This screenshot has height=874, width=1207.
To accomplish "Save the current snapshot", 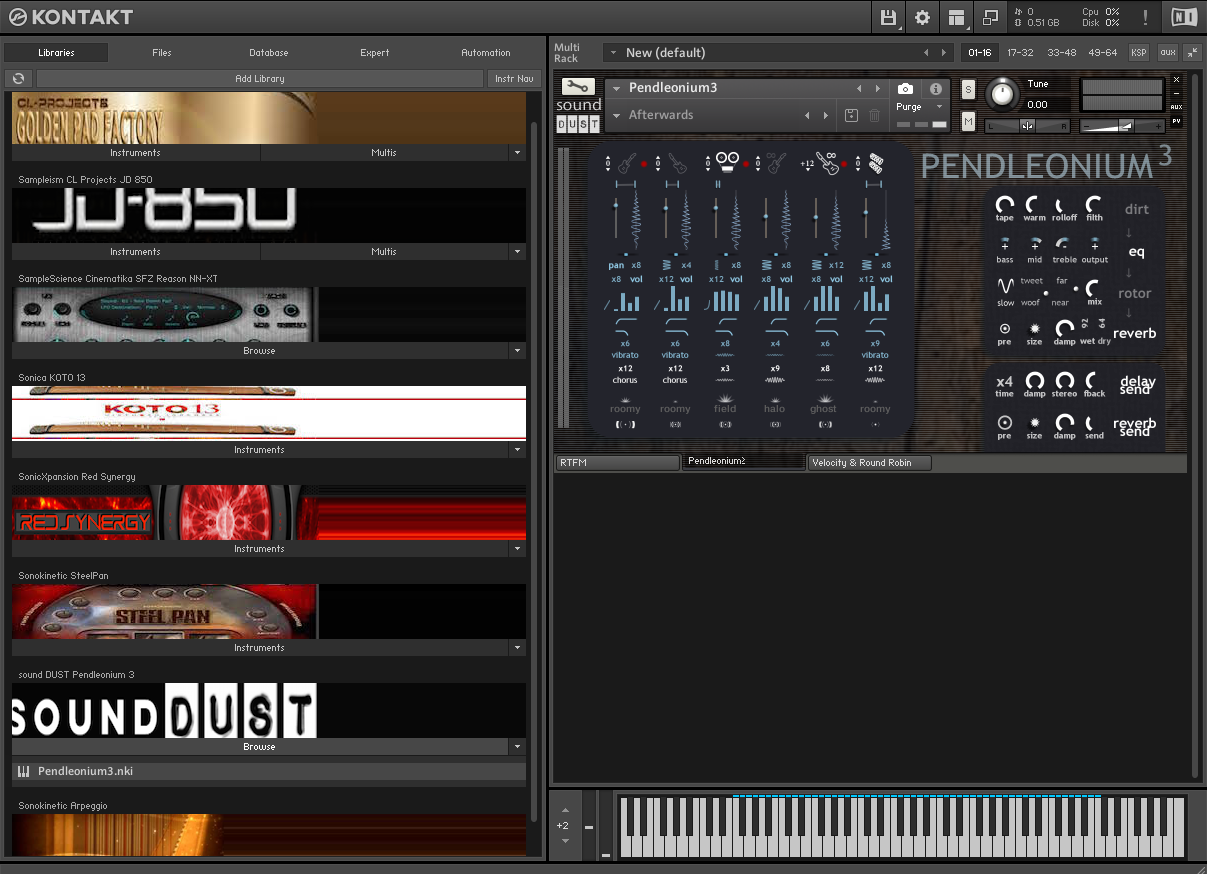I will [851, 116].
